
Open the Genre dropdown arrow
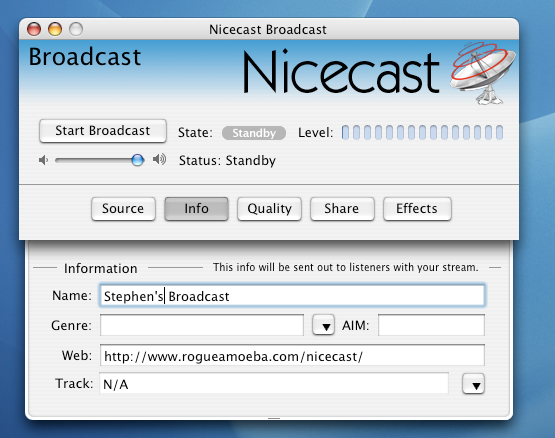tap(324, 325)
